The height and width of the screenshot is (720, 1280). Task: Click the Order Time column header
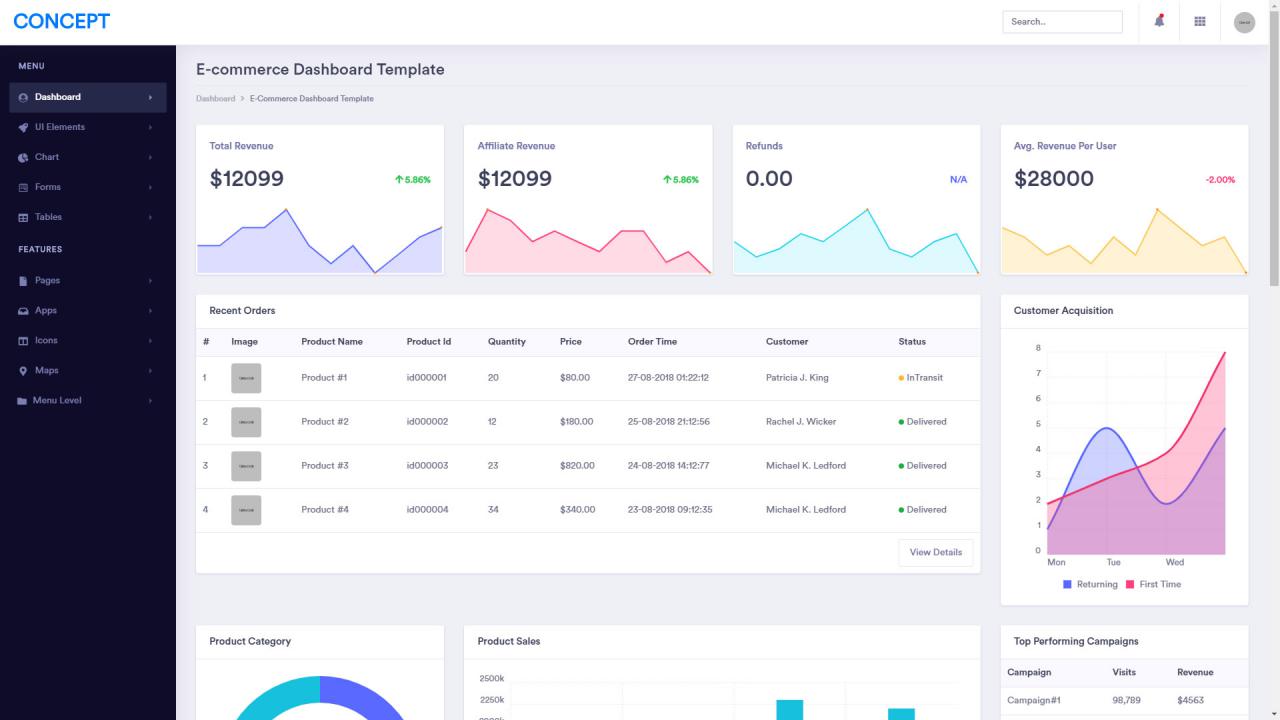tap(652, 342)
